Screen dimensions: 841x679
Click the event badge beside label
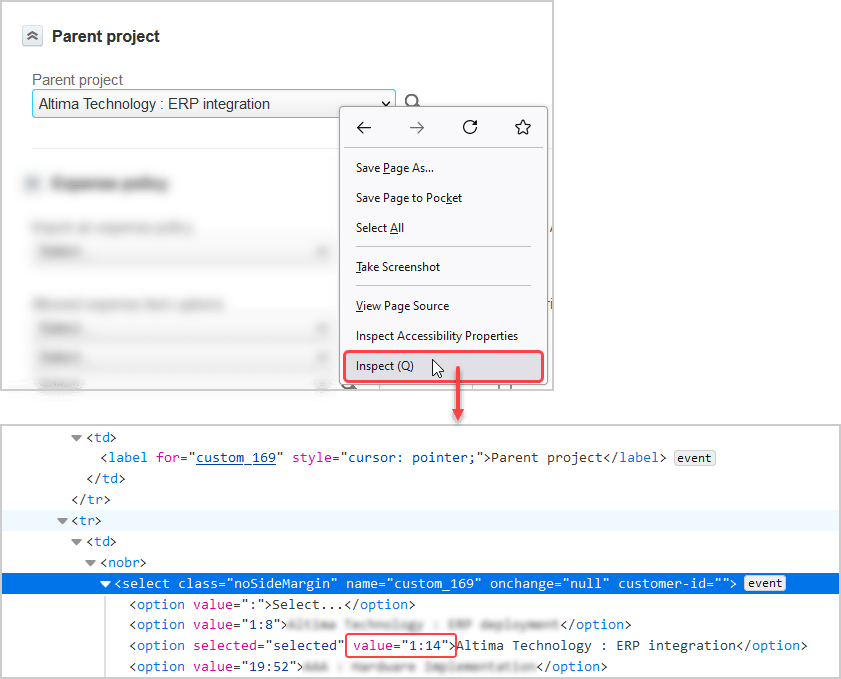(x=694, y=458)
